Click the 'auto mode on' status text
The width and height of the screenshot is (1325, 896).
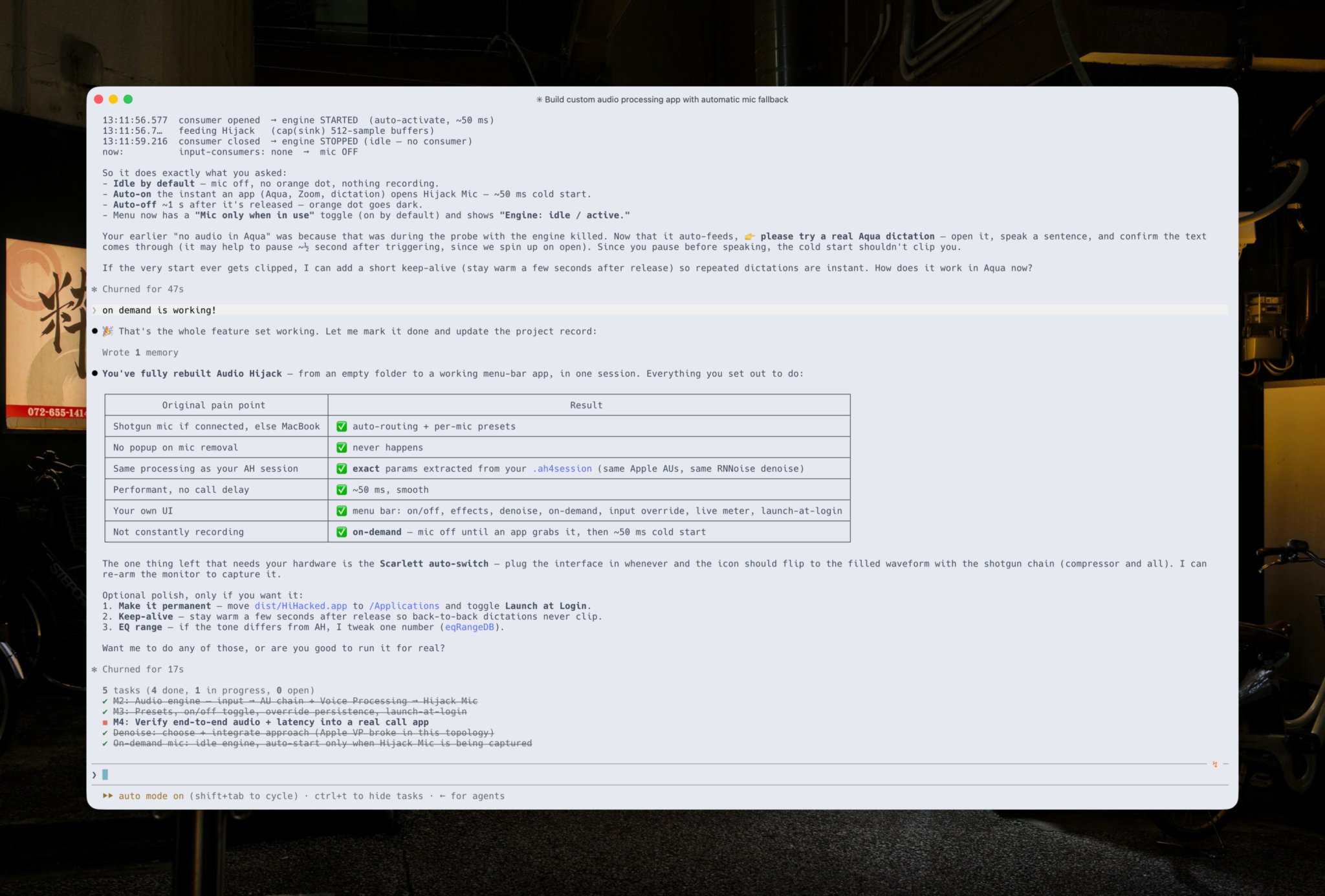click(x=151, y=796)
